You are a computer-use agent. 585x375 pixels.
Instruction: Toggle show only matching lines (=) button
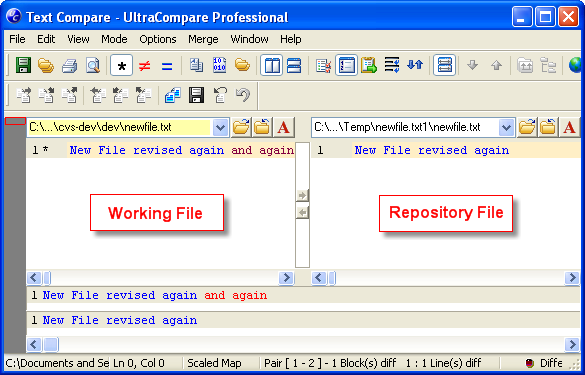coord(167,66)
